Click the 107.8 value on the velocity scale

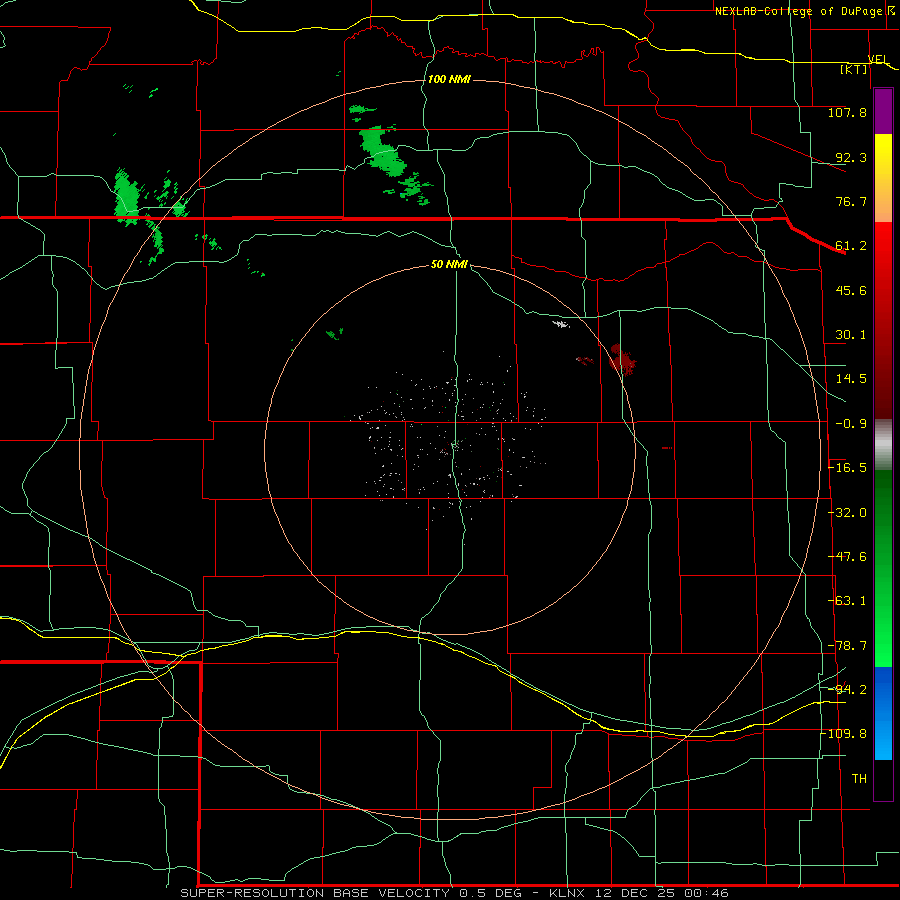point(847,112)
